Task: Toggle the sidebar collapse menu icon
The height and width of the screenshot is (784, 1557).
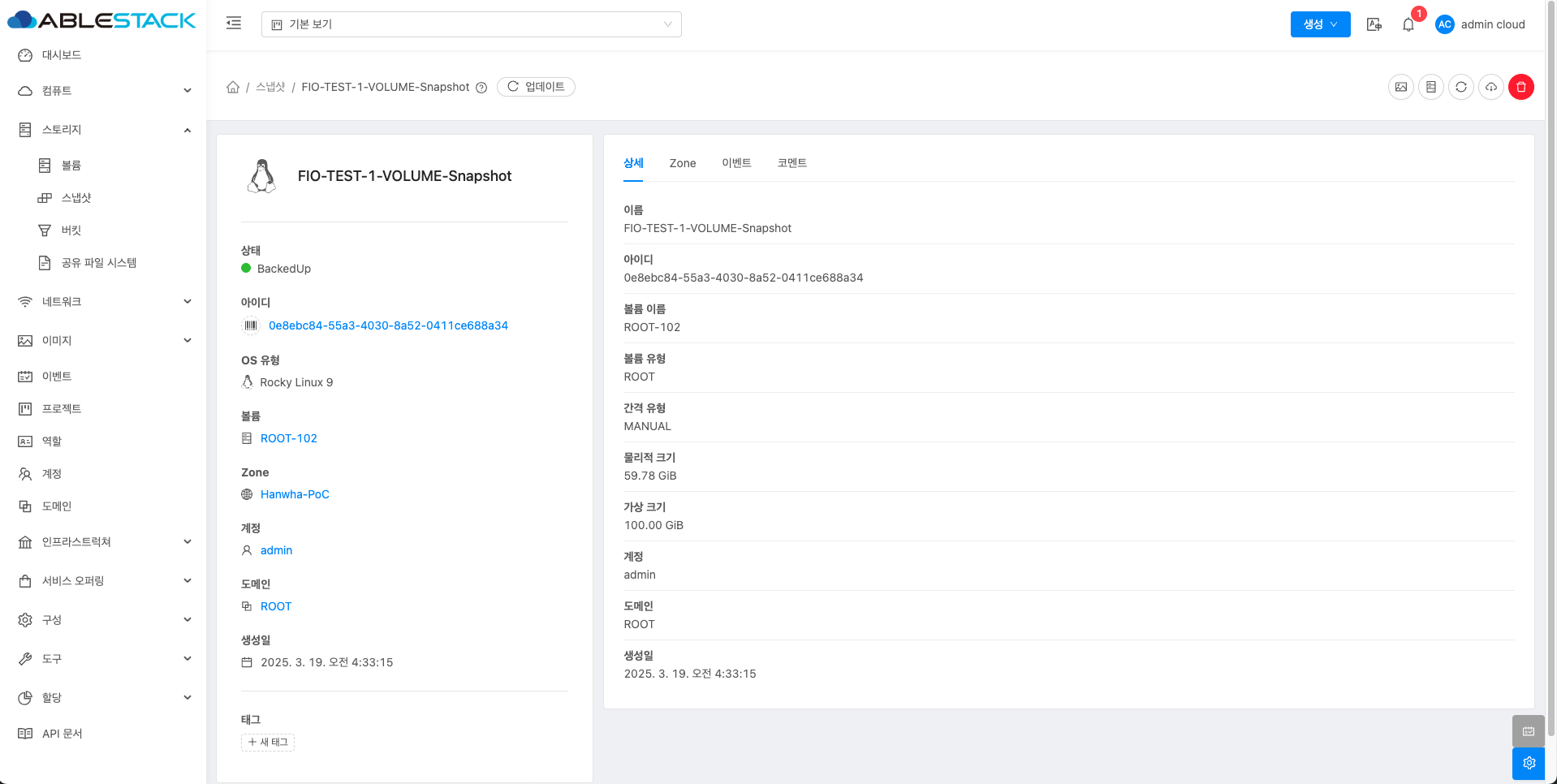Action: pos(234,24)
